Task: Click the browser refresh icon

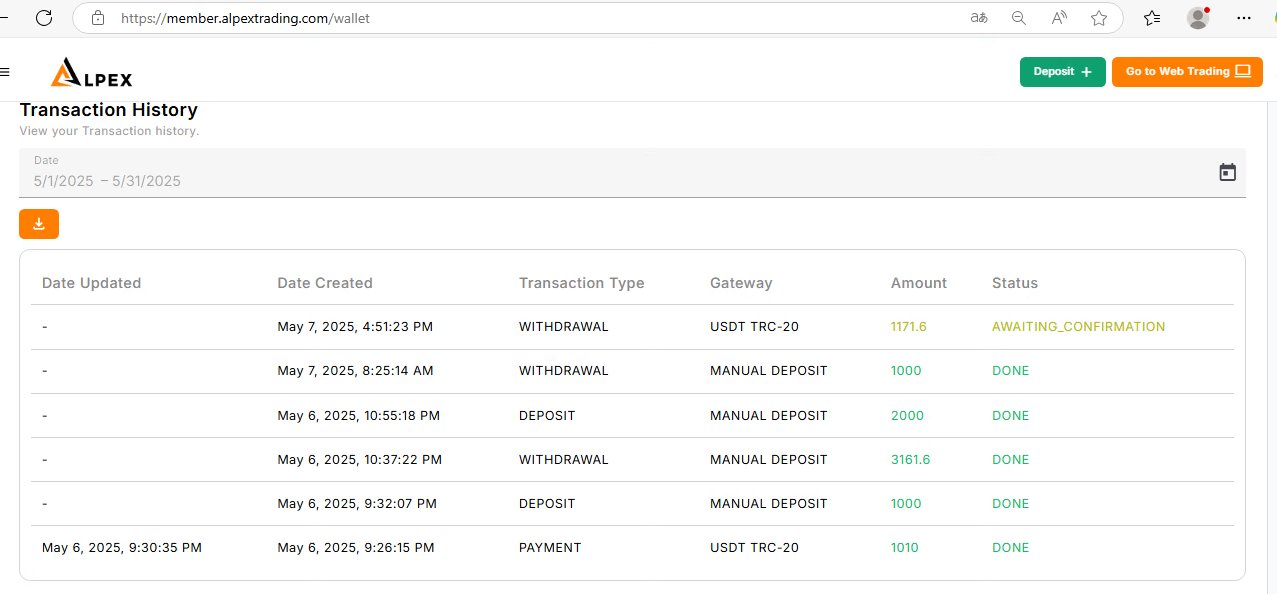Action: (44, 18)
